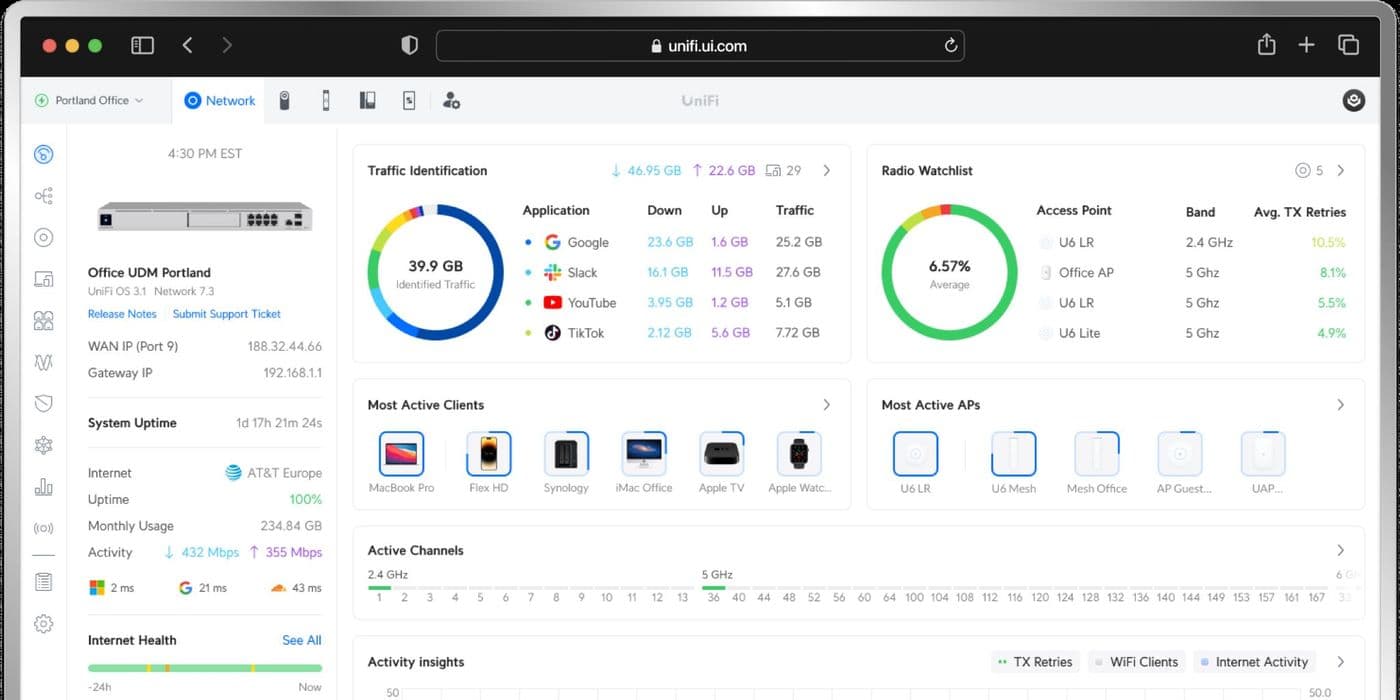This screenshot has width=1400, height=700.
Task: Expand Radio Watchlist panel chevron
Action: coord(1340,170)
